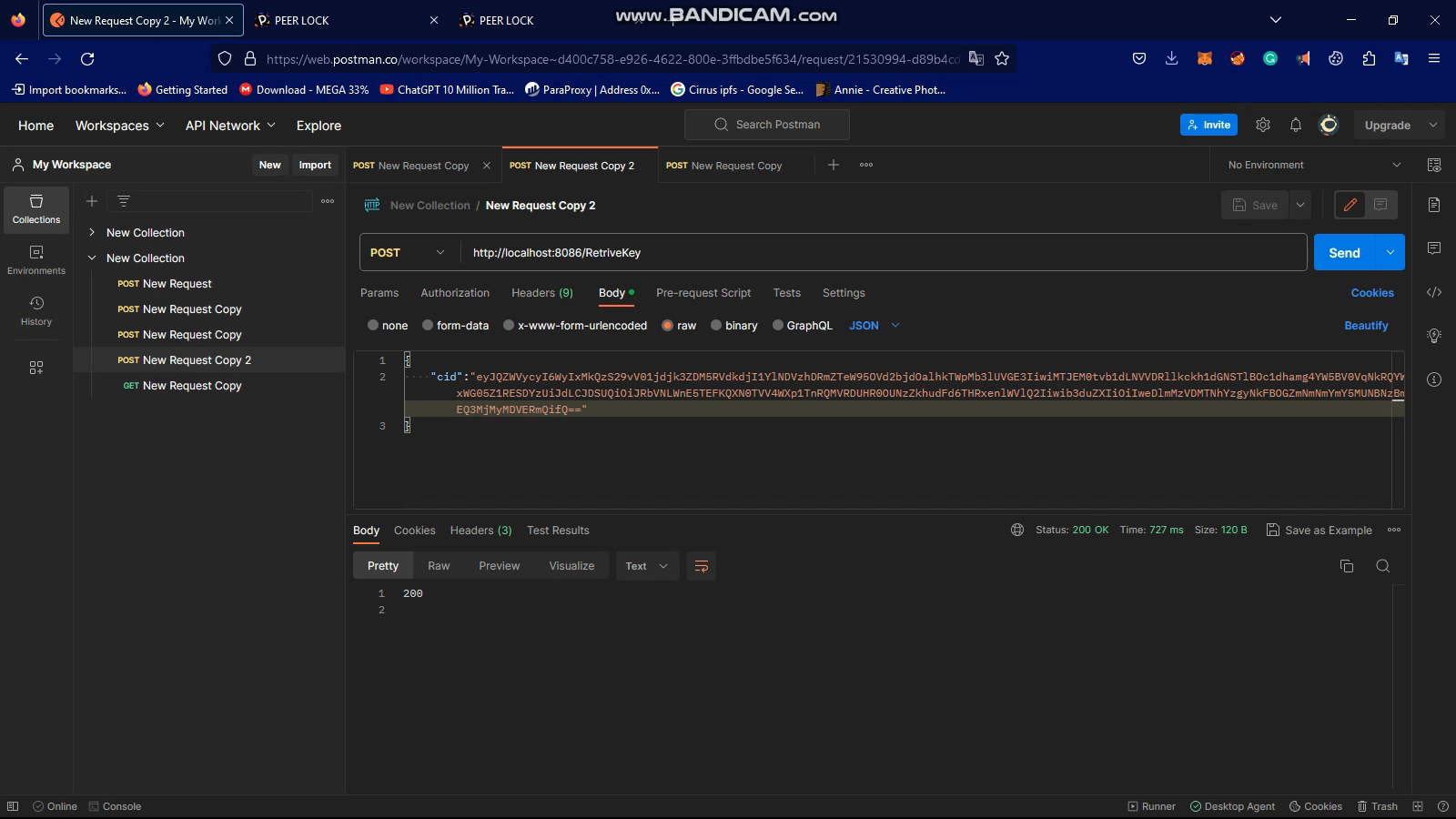Click Search Postman field
Image resolution: width=1456 pixels, height=819 pixels.
pos(767,125)
